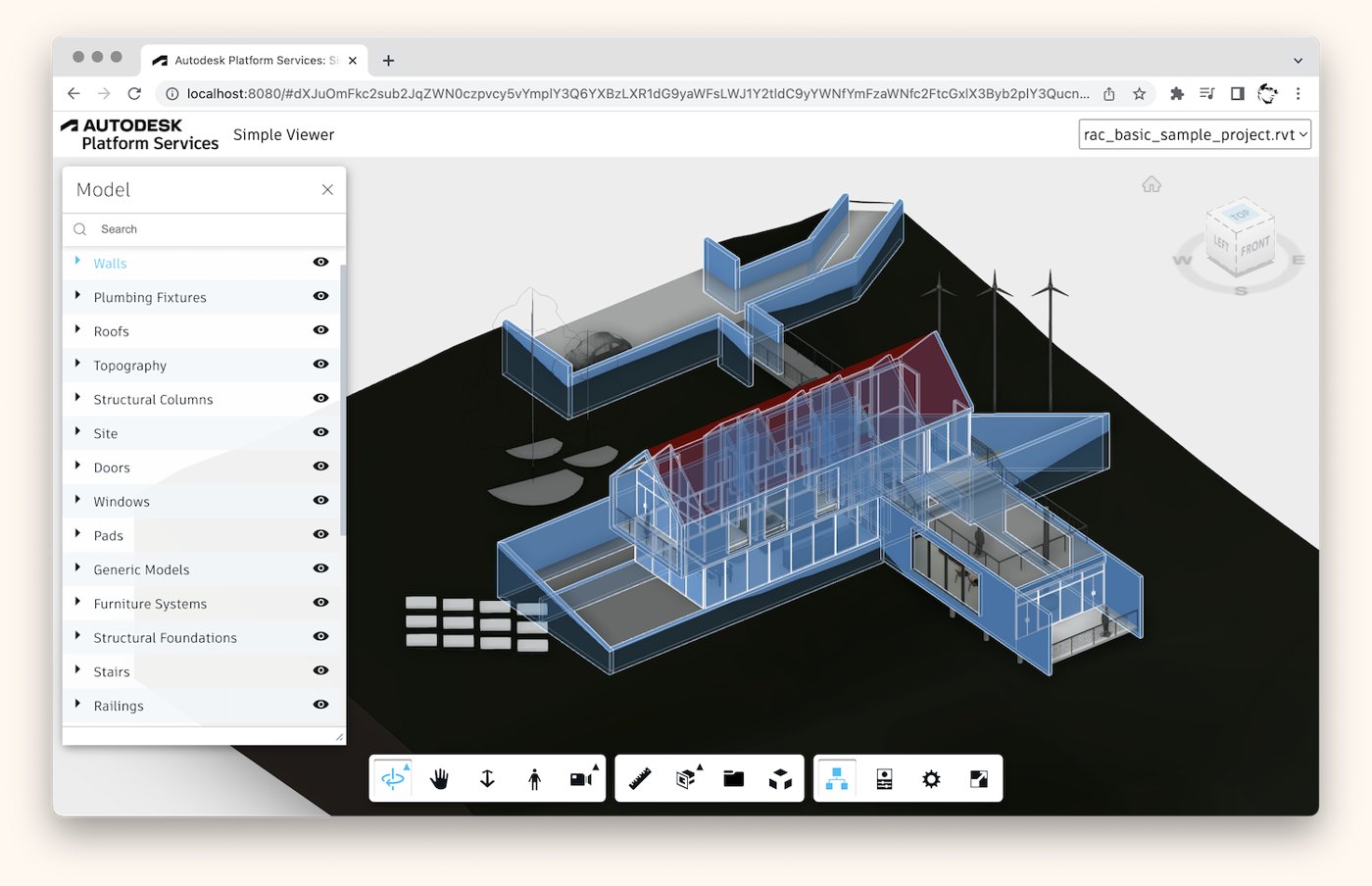Screen dimensions: 1372x886
Task: Open the Camera interactions tool
Action: (582, 779)
